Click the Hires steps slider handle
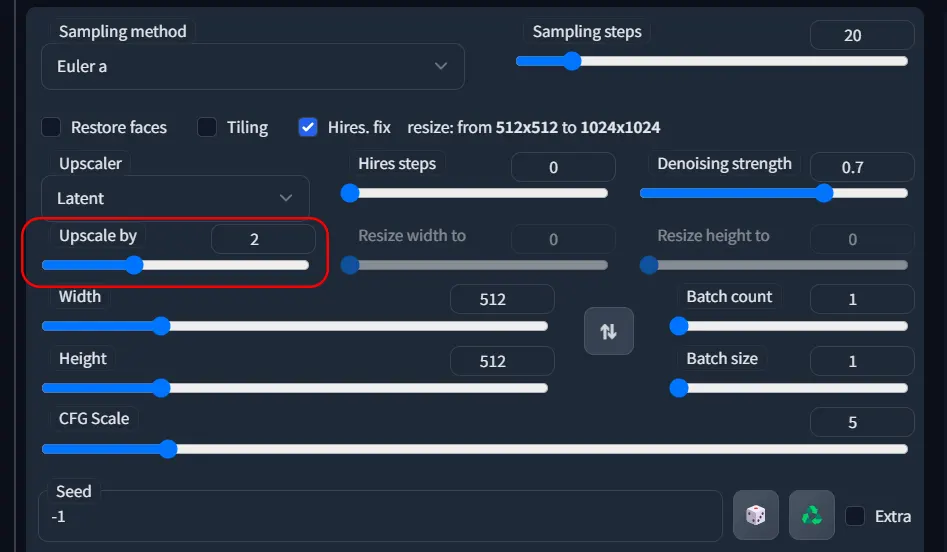The width and height of the screenshot is (947, 552). [x=350, y=193]
